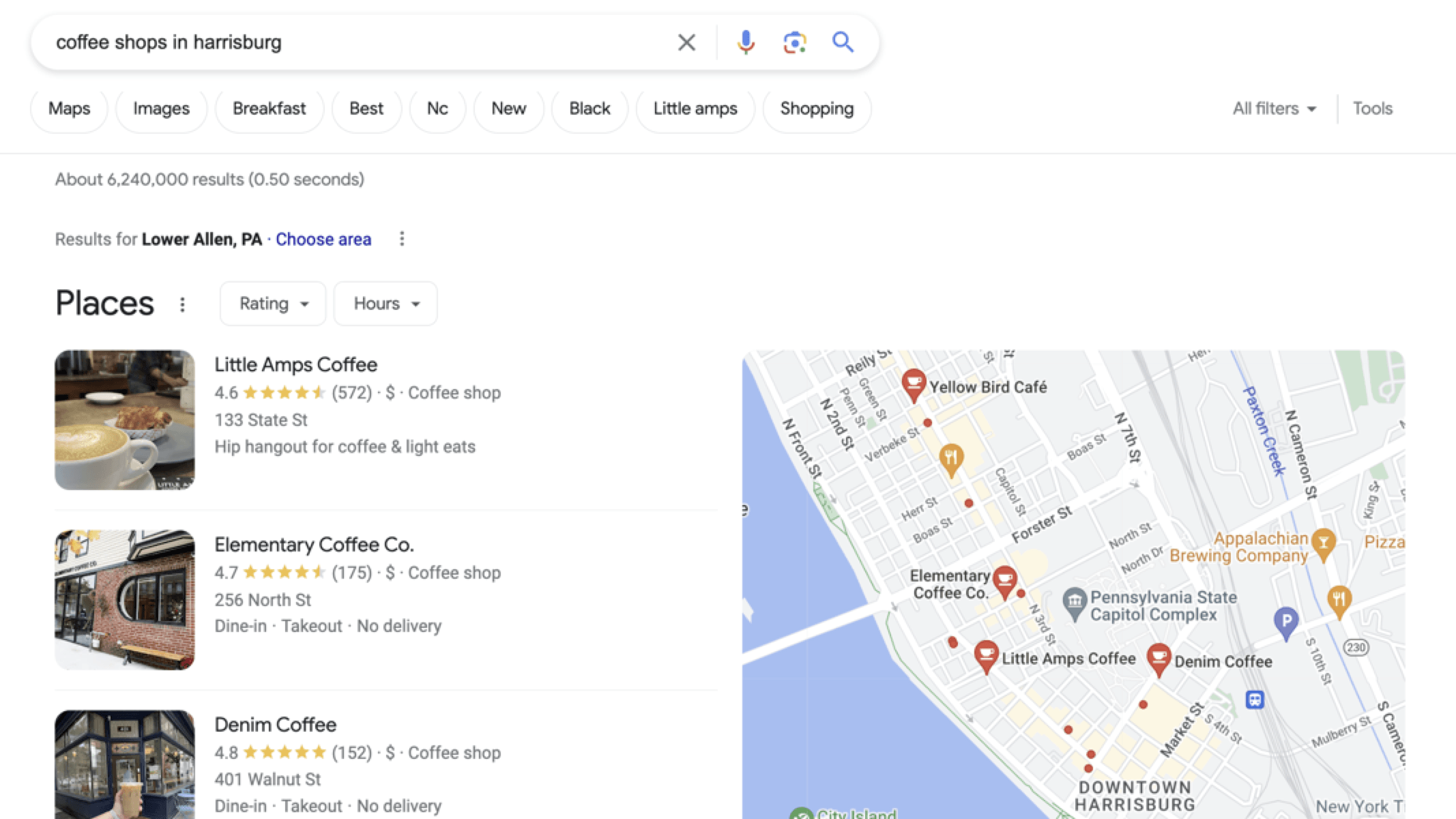
Task: Click the Little Amps Coffee latte photo
Action: click(125, 420)
